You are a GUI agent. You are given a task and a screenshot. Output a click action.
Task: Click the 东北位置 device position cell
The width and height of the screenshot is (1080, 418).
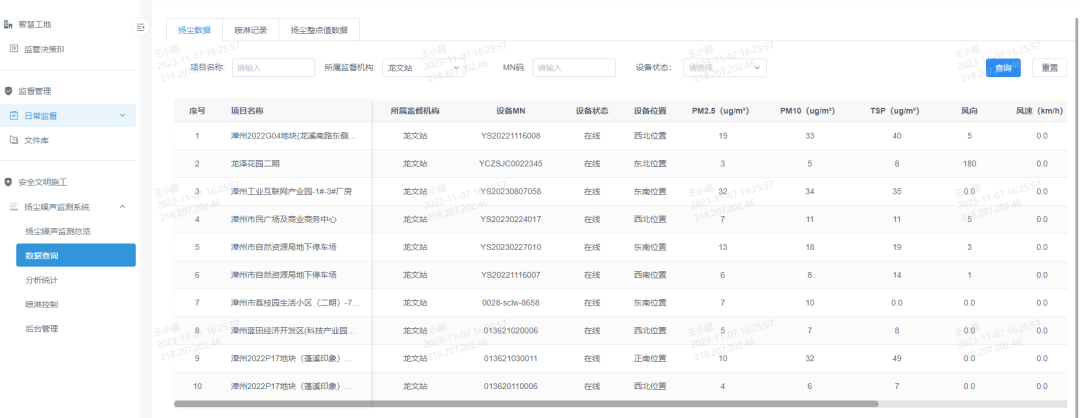click(x=650, y=164)
